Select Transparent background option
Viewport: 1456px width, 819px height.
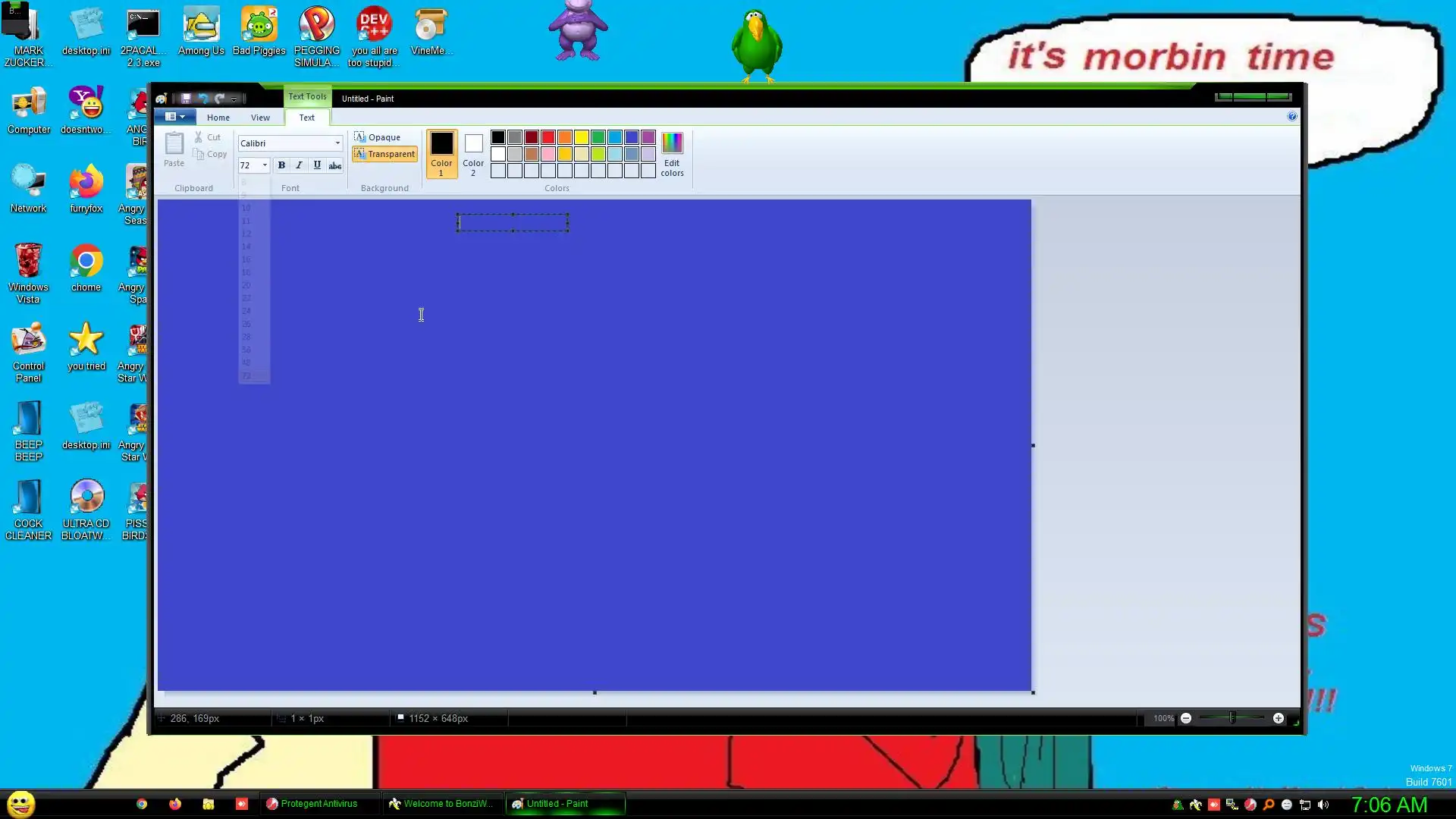pyautogui.click(x=385, y=154)
